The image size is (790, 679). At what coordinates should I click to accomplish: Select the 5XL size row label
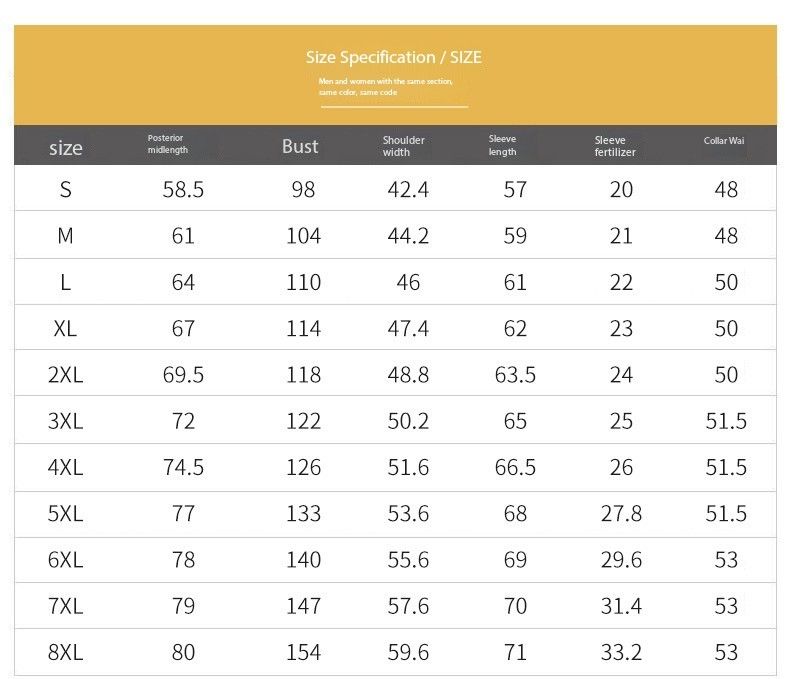(x=66, y=513)
